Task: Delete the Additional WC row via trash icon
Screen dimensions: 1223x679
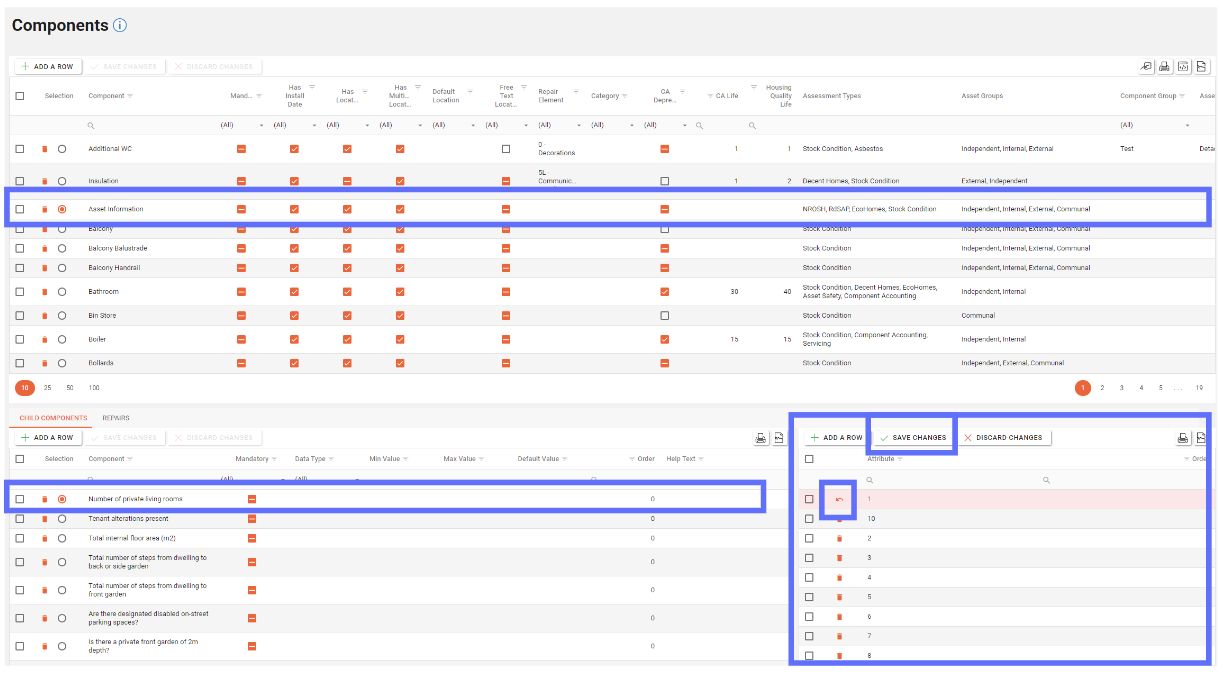Action: point(44,149)
